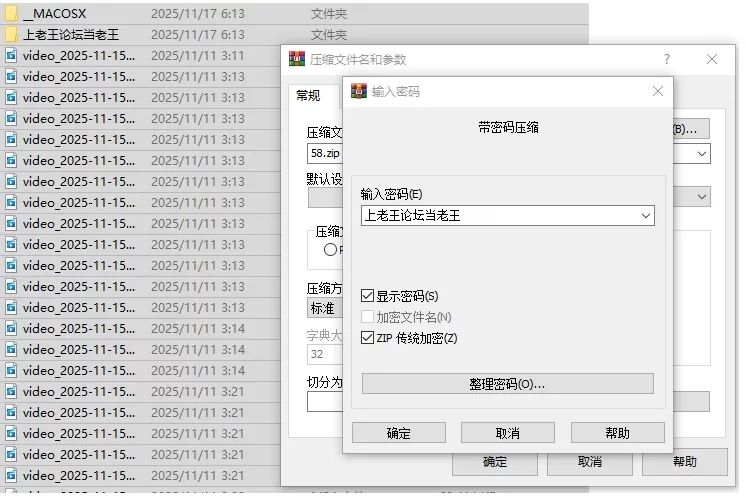The height and width of the screenshot is (500, 746).
Task: Click 文件夹 type in the __MACOSX row
Action: coord(329,14)
